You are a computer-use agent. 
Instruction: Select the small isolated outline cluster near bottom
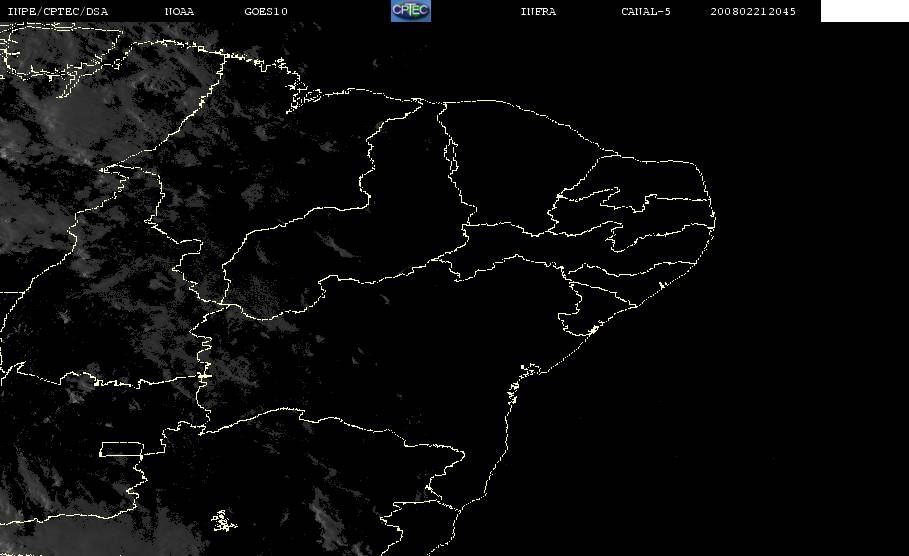tap(224, 521)
